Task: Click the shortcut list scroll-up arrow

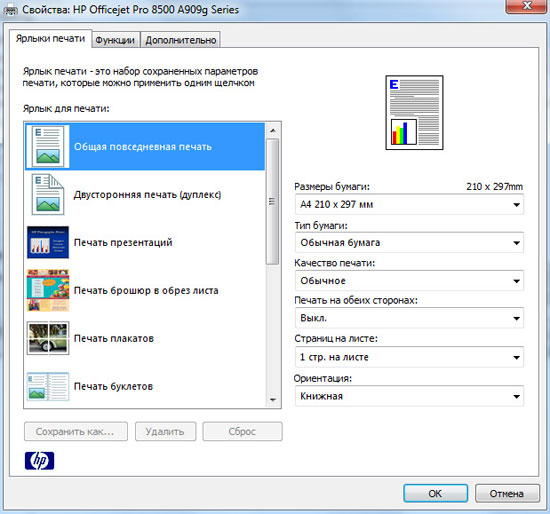Action: click(x=273, y=131)
